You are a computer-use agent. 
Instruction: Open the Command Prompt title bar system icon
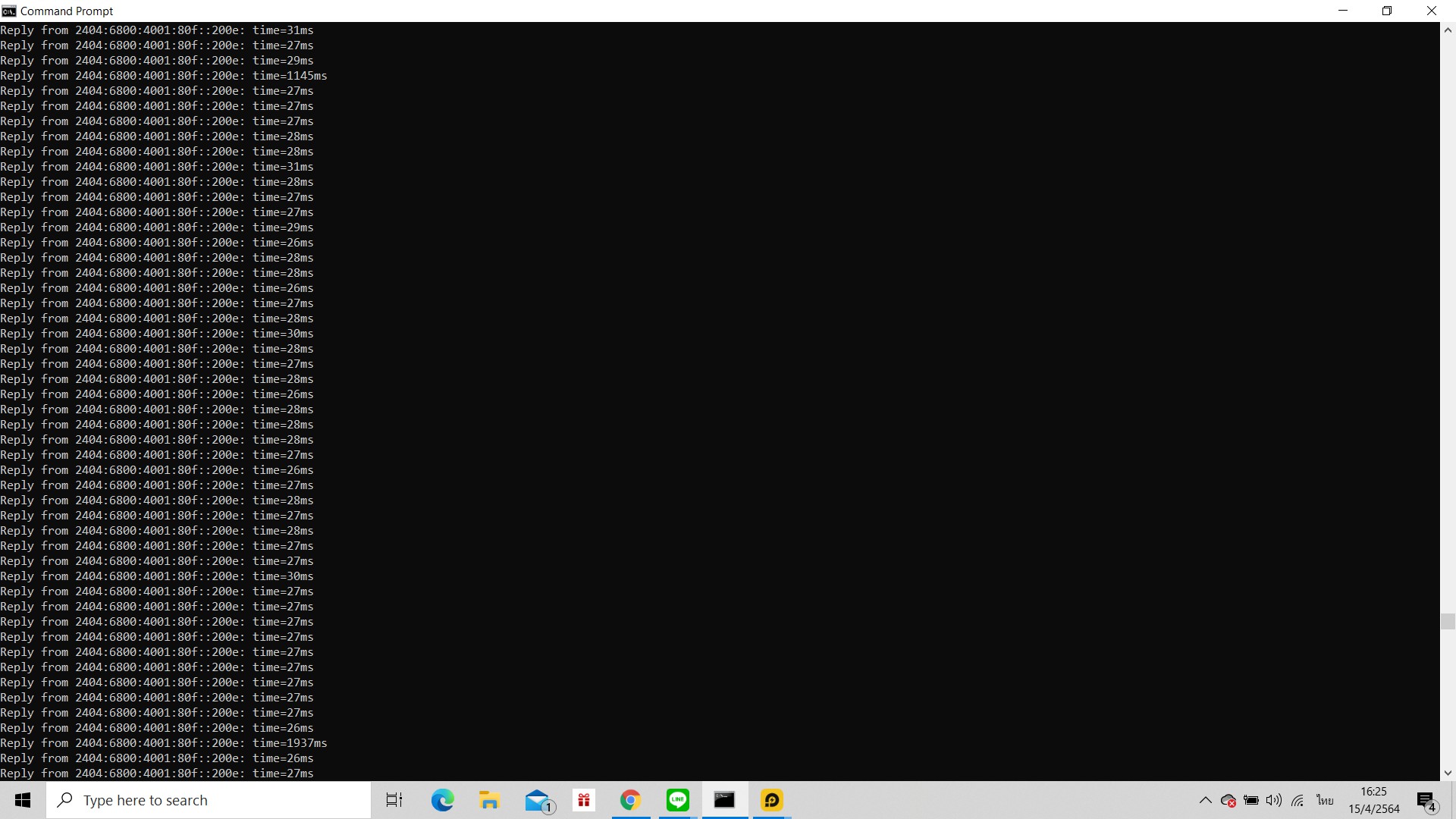click(x=9, y=11)
